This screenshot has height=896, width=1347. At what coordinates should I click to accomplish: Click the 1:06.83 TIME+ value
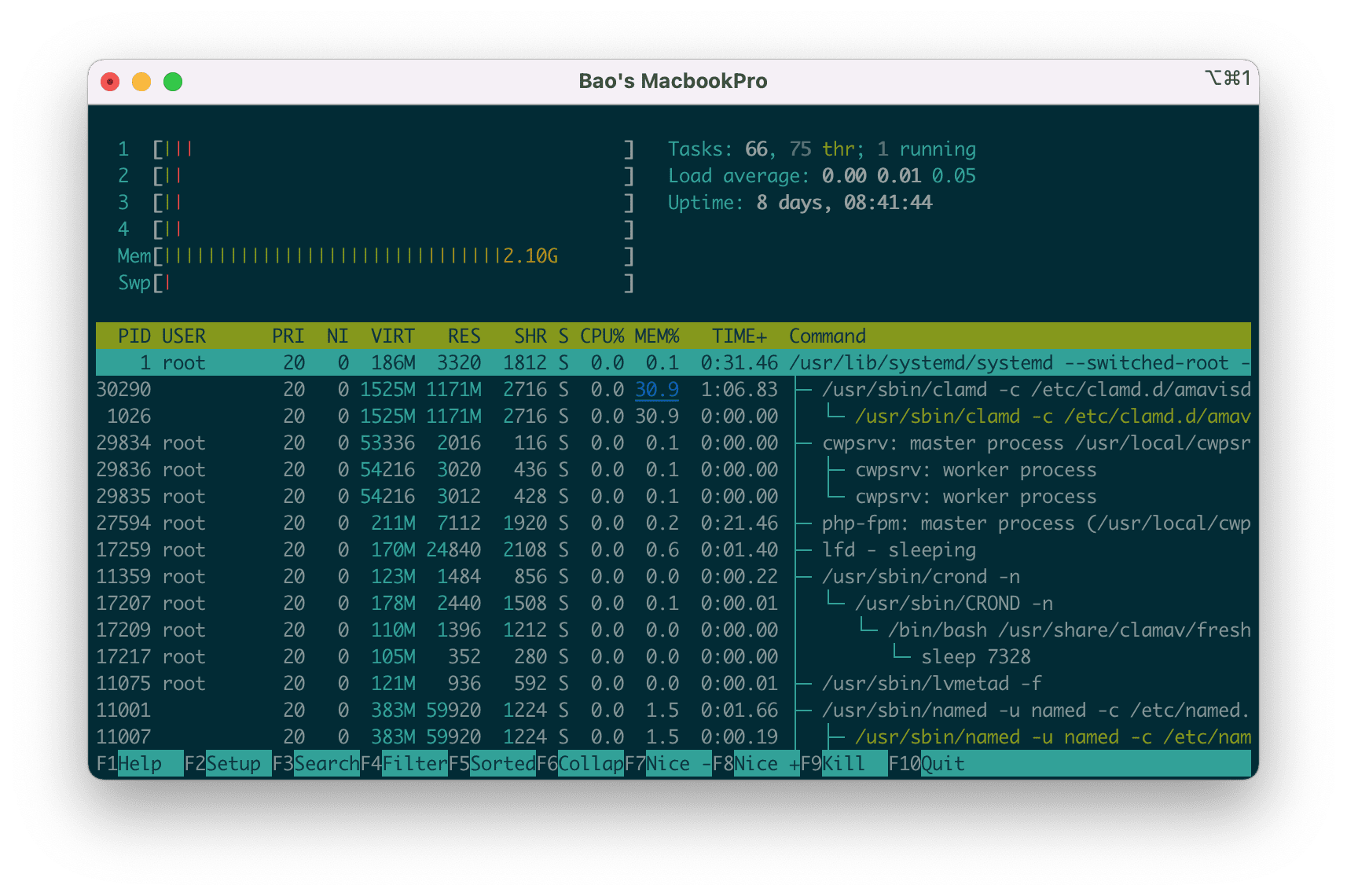[x=740, y=389]
